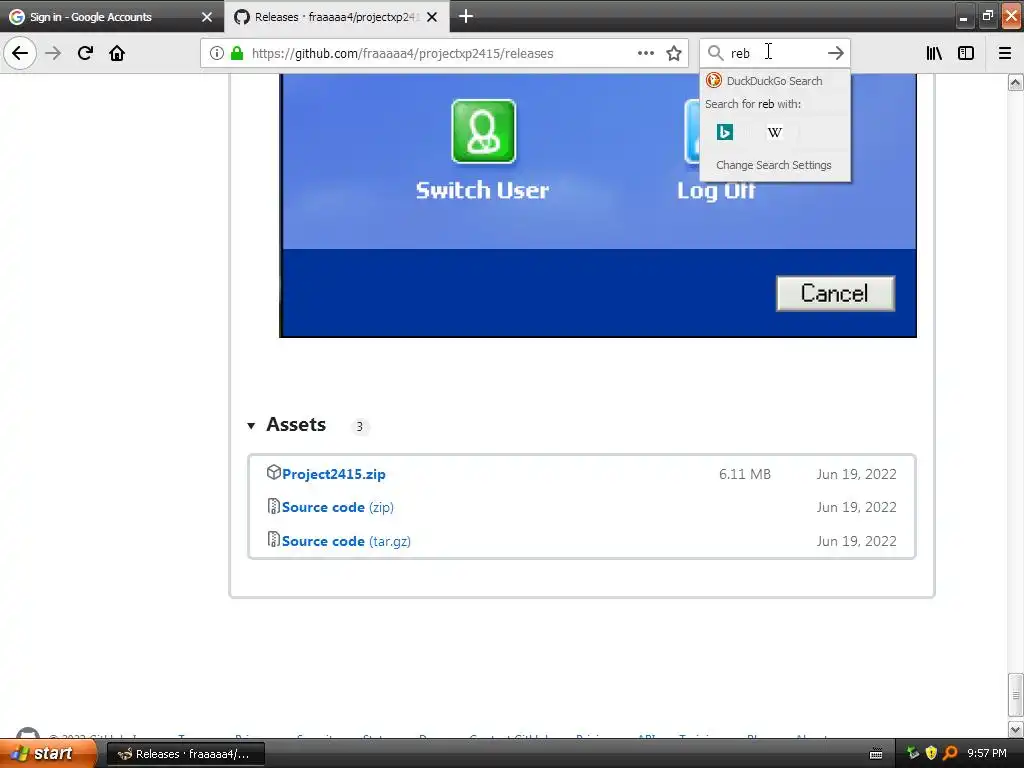Open page actions three-dot menu

(645, 53)
